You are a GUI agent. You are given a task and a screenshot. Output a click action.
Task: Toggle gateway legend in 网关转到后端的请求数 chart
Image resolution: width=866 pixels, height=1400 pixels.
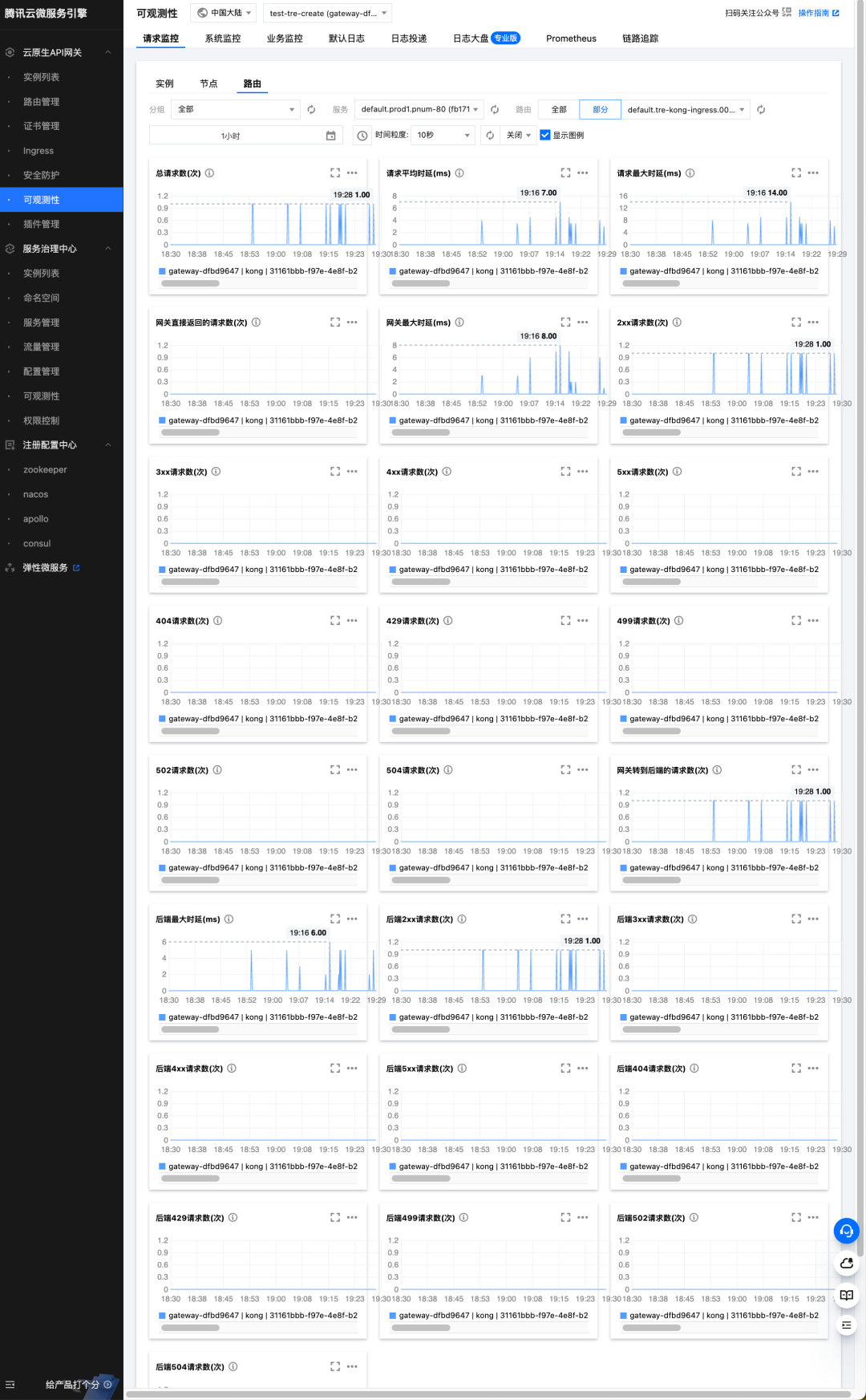(x=719, y=868)
